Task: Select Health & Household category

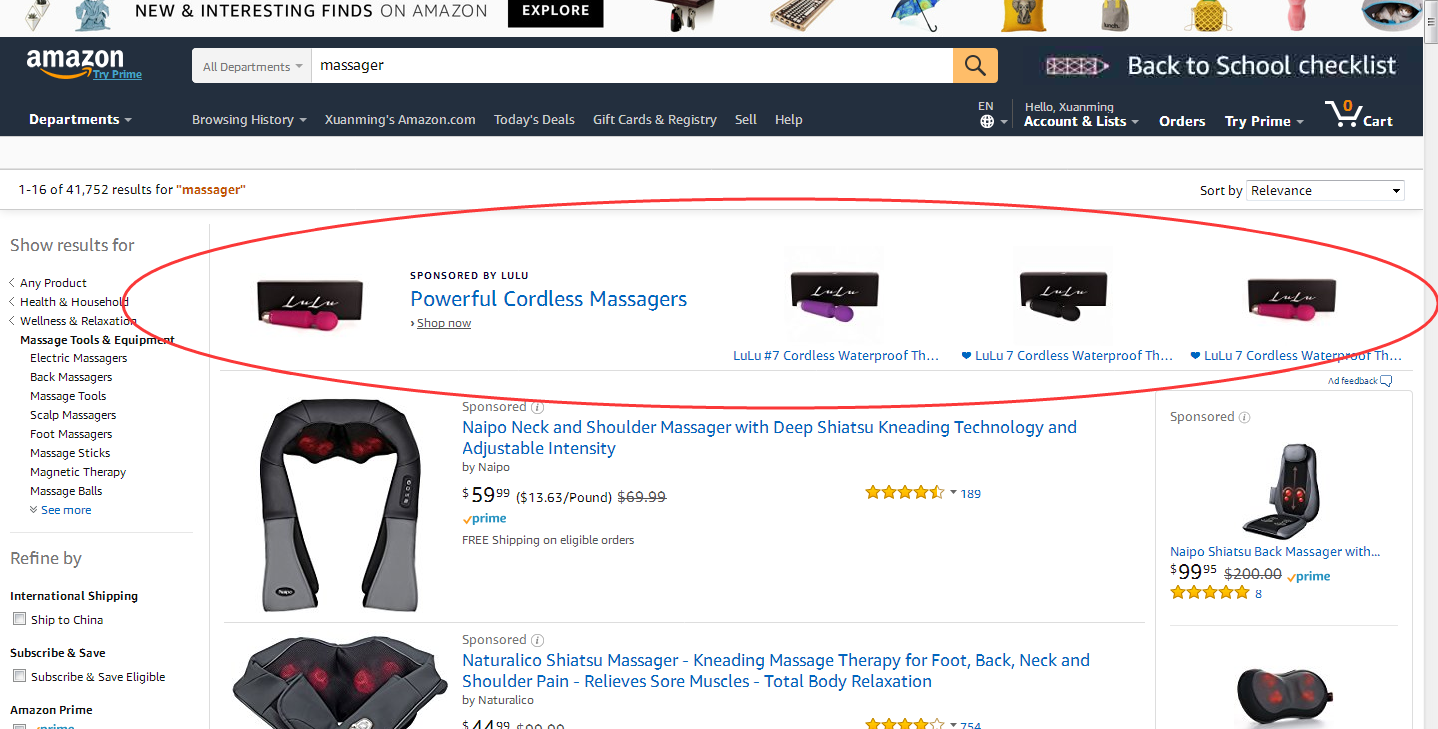Action: coord(74,302)
